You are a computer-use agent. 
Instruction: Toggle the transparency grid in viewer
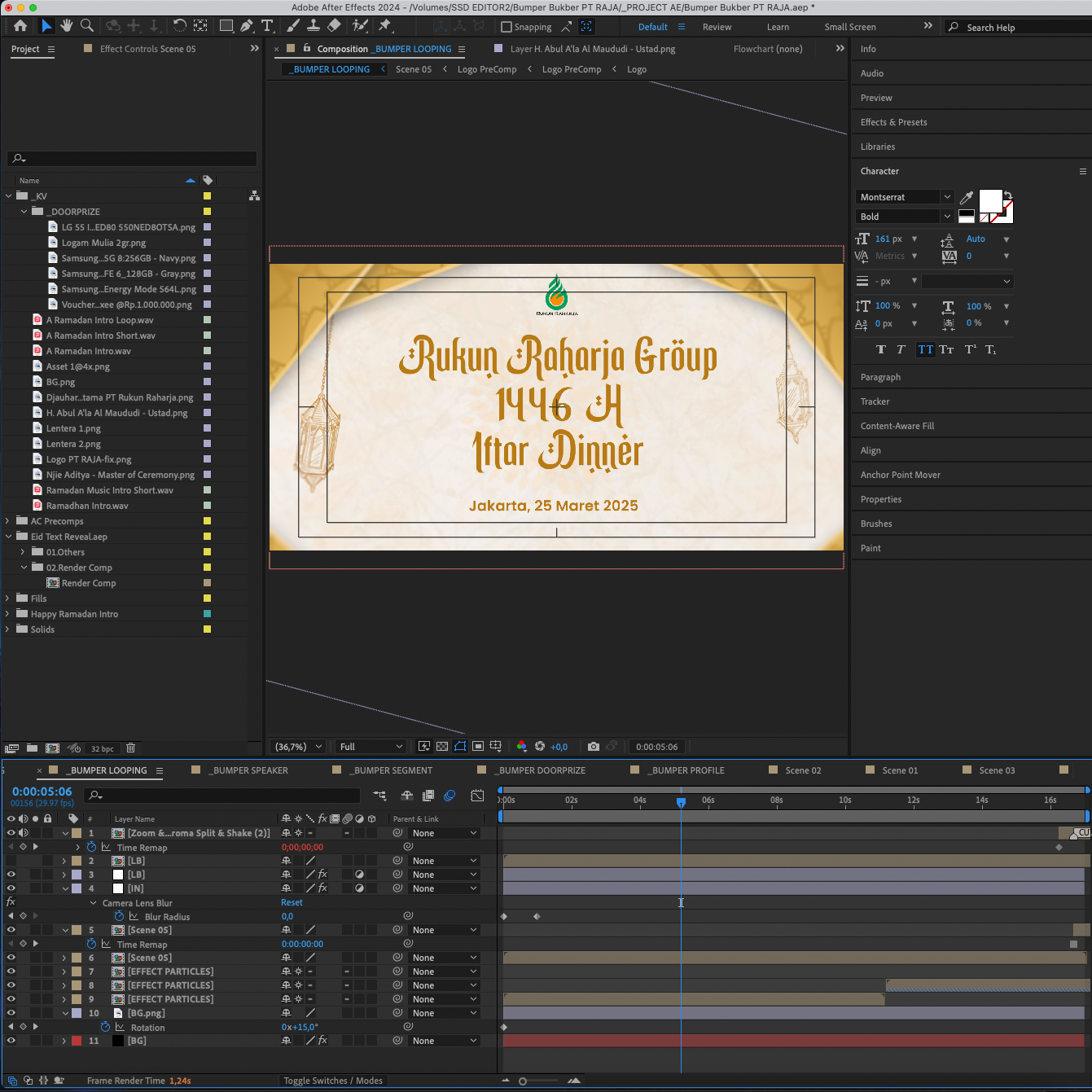442,747
